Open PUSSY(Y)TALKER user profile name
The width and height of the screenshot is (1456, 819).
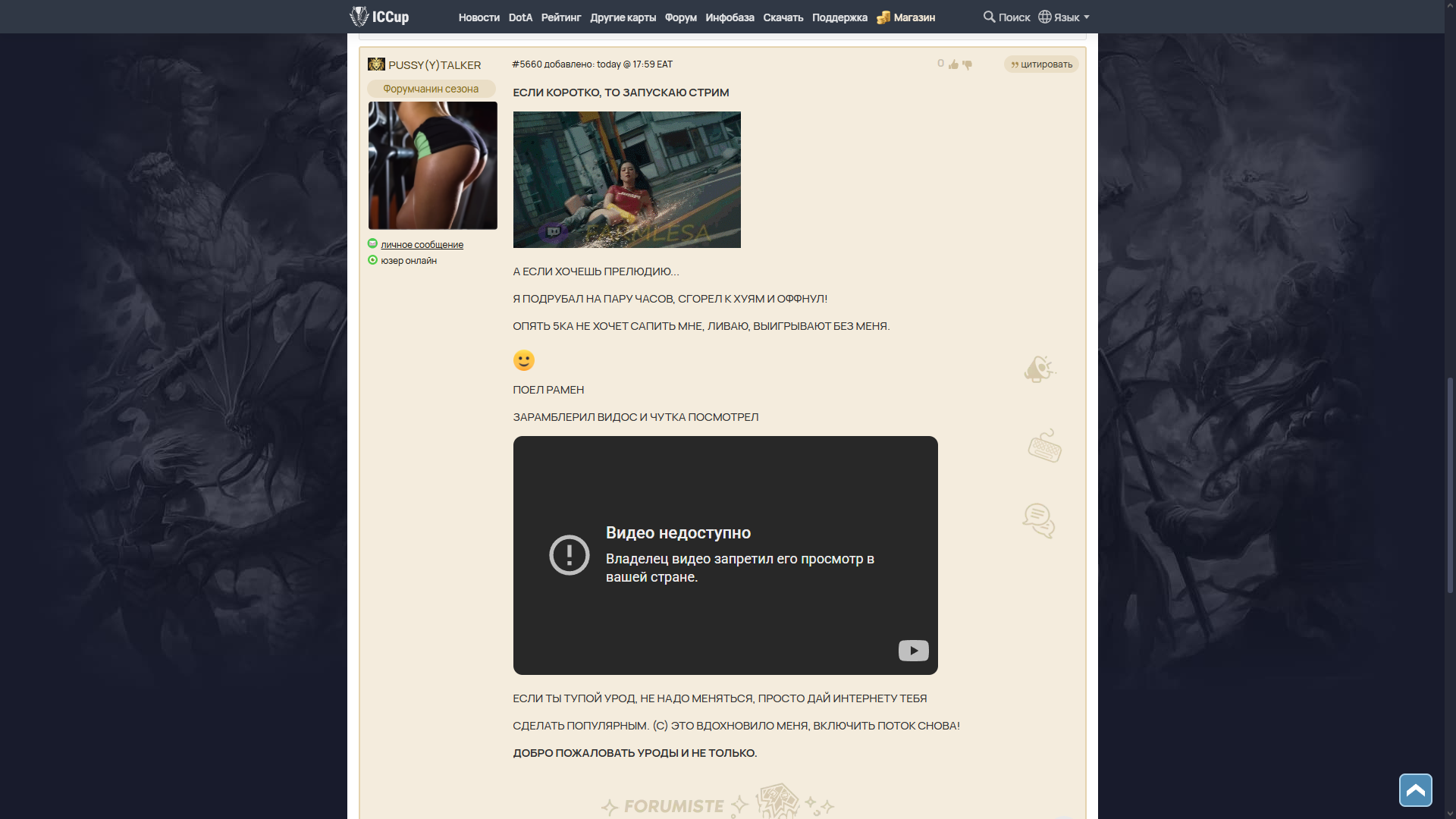pos(435,65)
